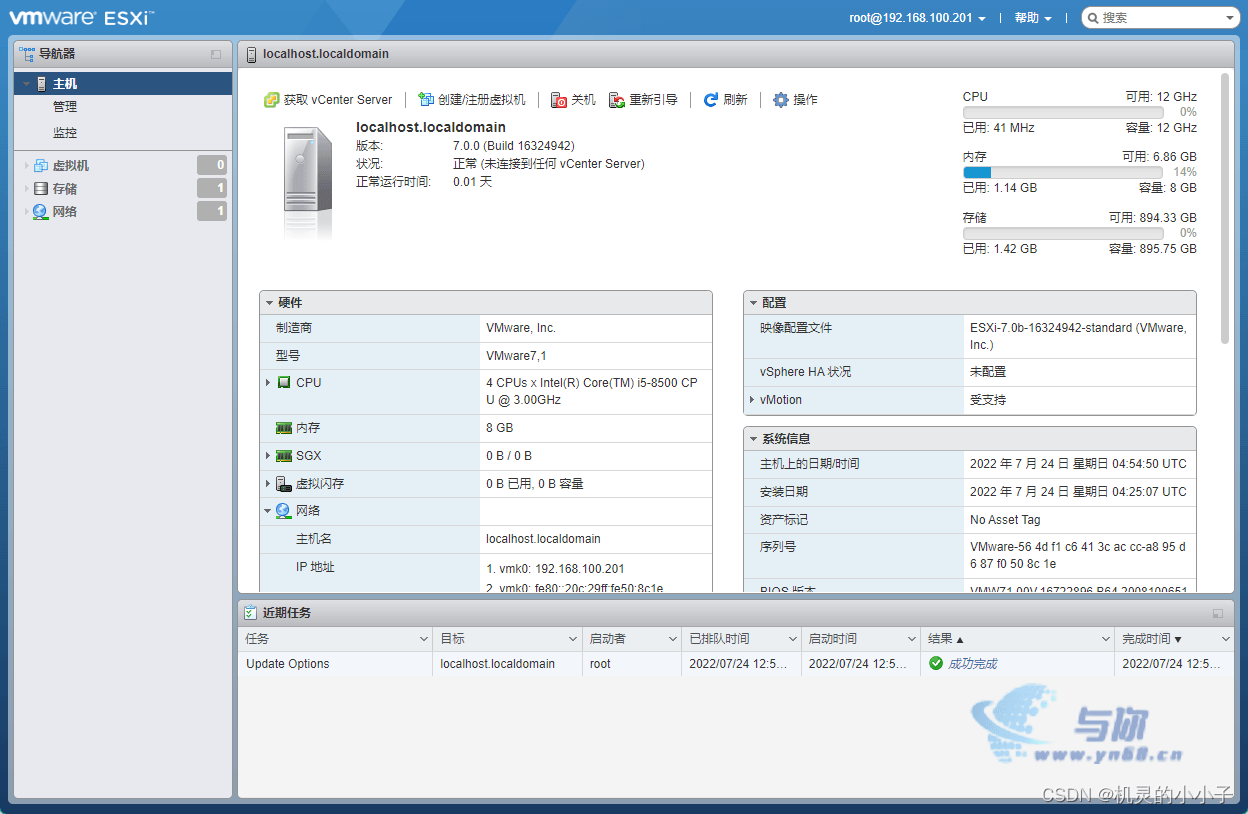1248x814 pixels.
Task: Click the VMware ESXi logo
Action: [x=82, y=17]
